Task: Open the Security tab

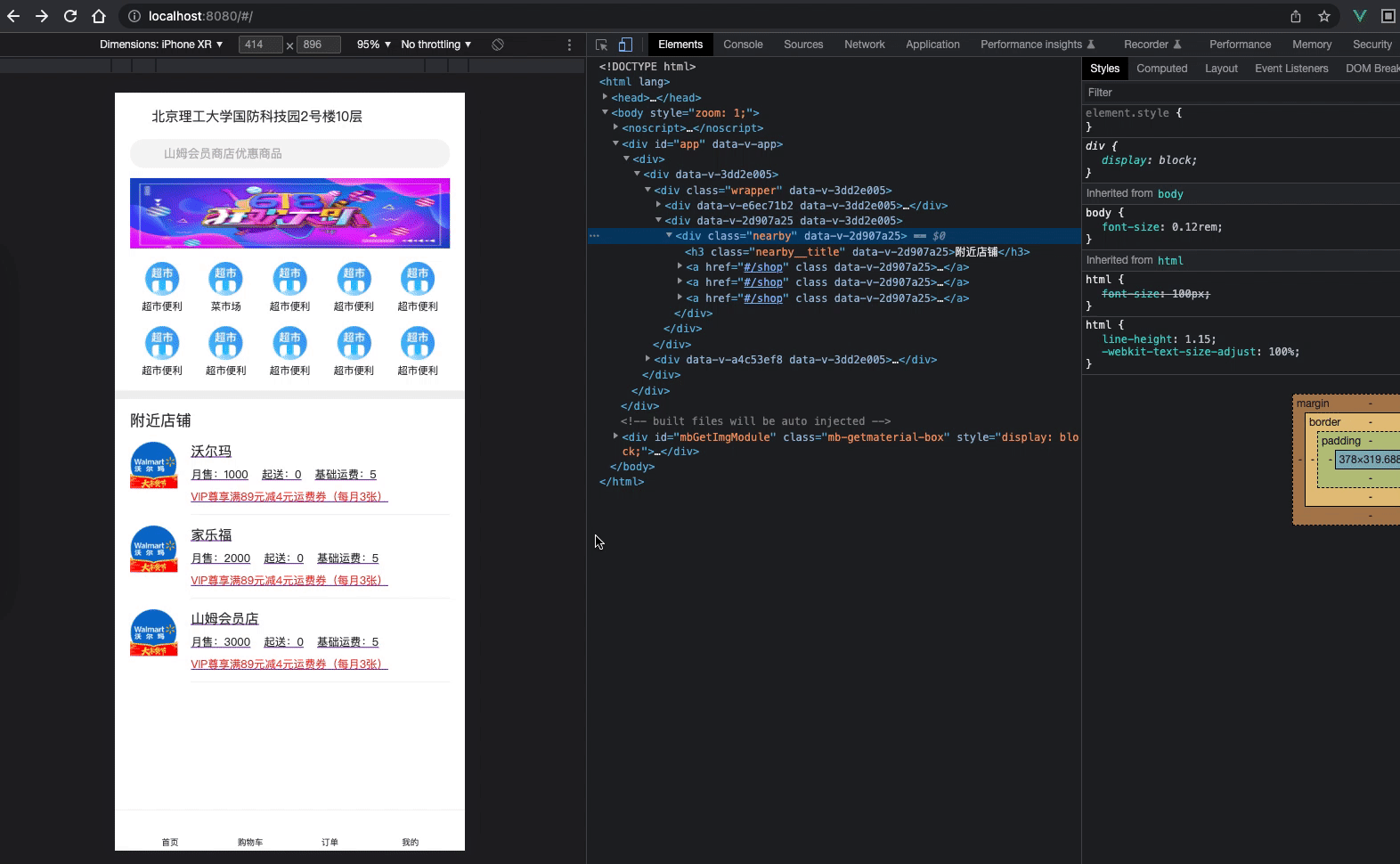Action: click(1372, 45)
